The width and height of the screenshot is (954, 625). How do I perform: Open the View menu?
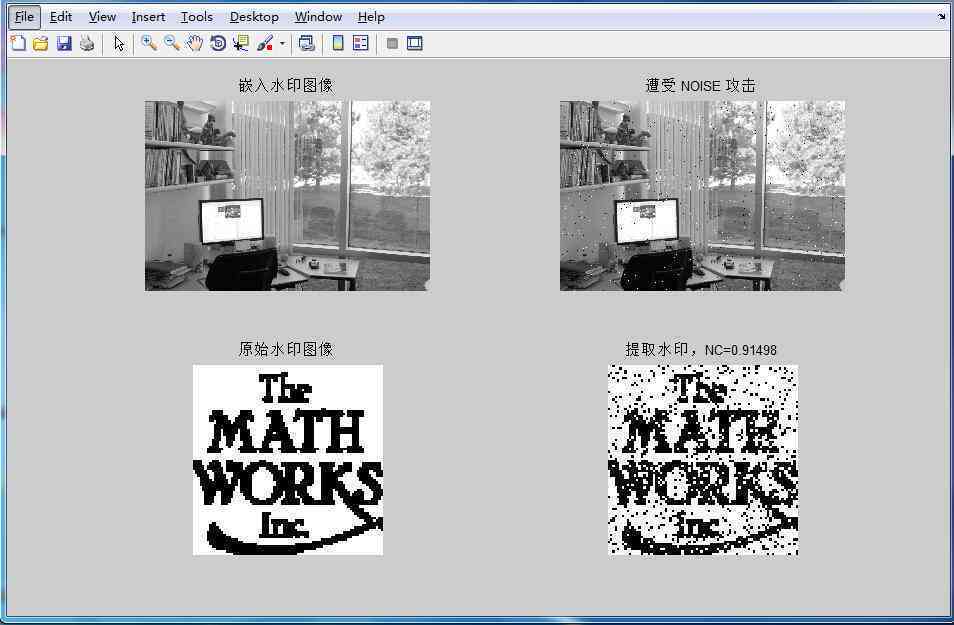tap(102, 17)
